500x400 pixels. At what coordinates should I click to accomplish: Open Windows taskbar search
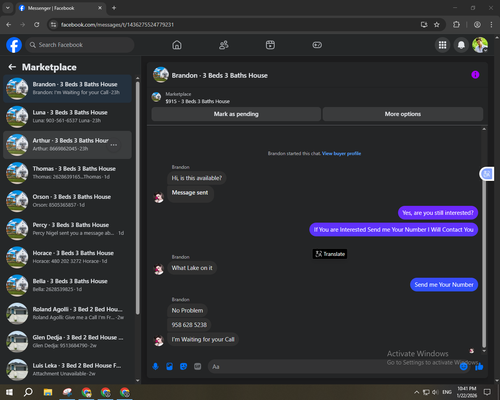[x=28, y=392]
